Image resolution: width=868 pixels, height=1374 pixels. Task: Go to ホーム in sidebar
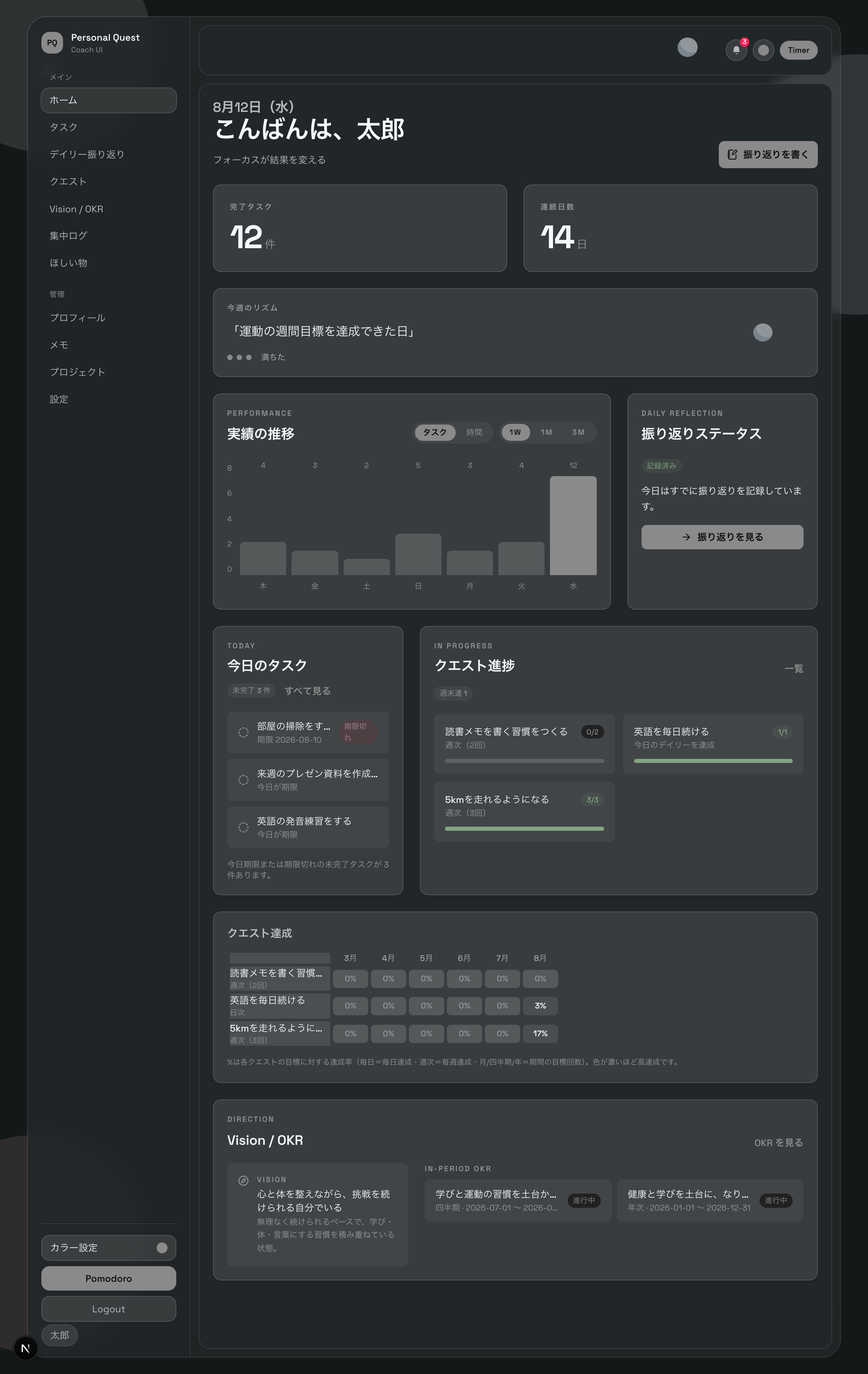coord(108,100)
